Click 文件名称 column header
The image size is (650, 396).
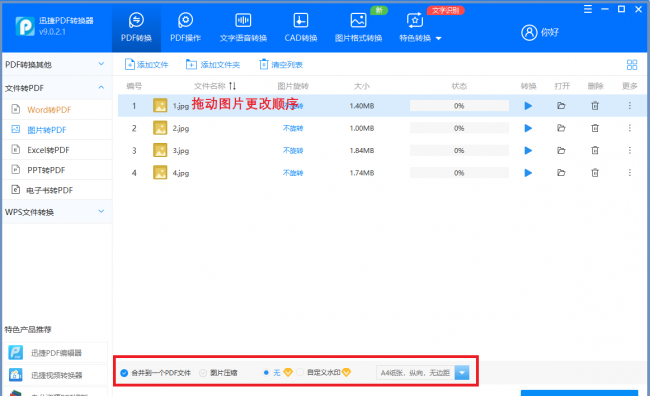coord(209,86)
